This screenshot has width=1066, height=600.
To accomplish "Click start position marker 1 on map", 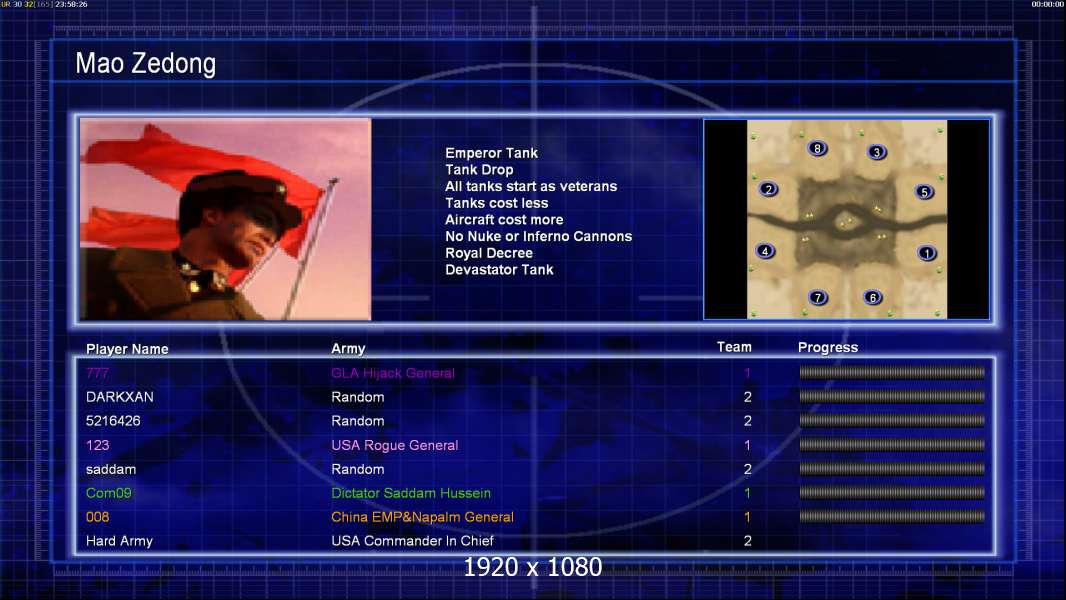I will (927, 253).
